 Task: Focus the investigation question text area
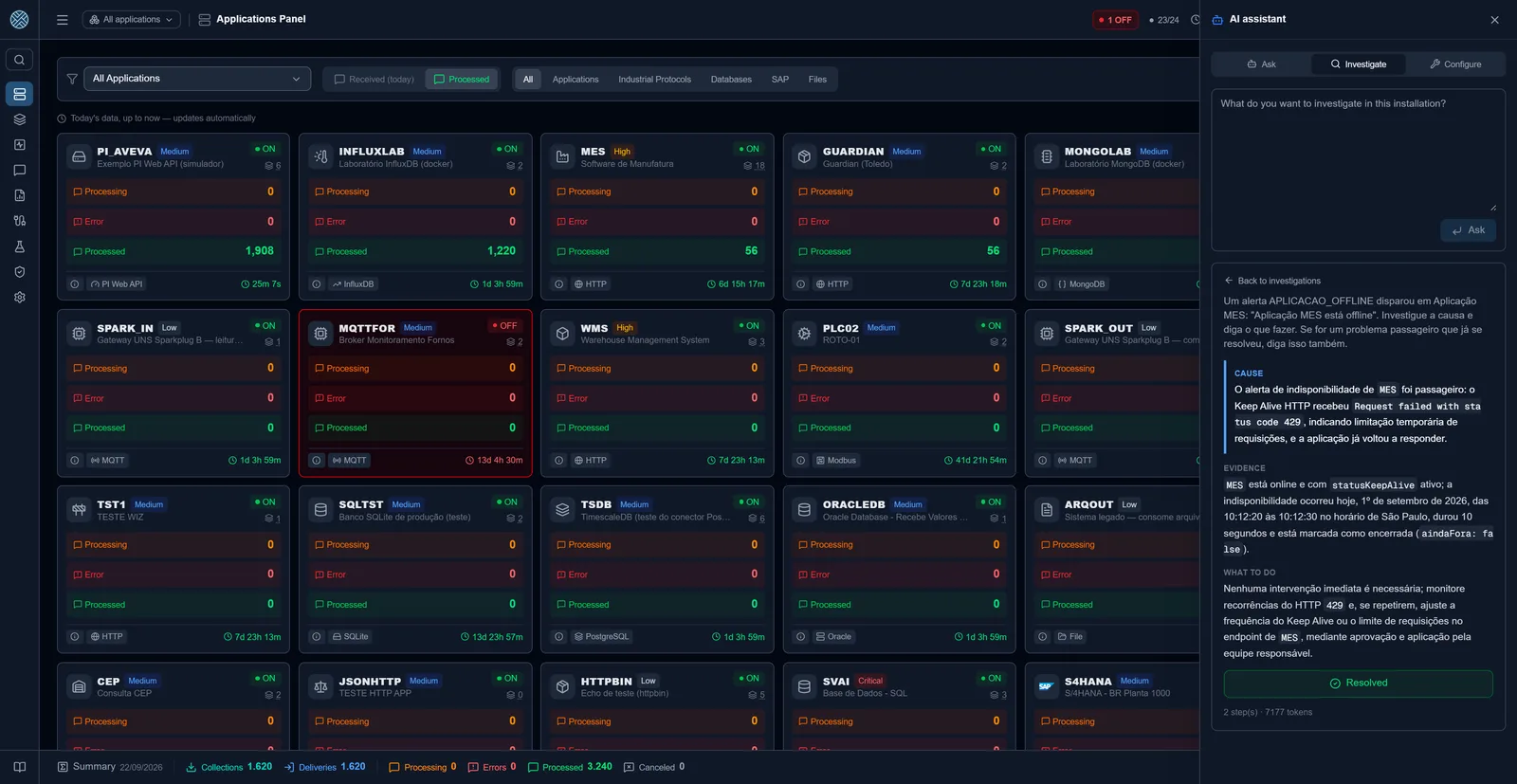tap(1358, 152)
